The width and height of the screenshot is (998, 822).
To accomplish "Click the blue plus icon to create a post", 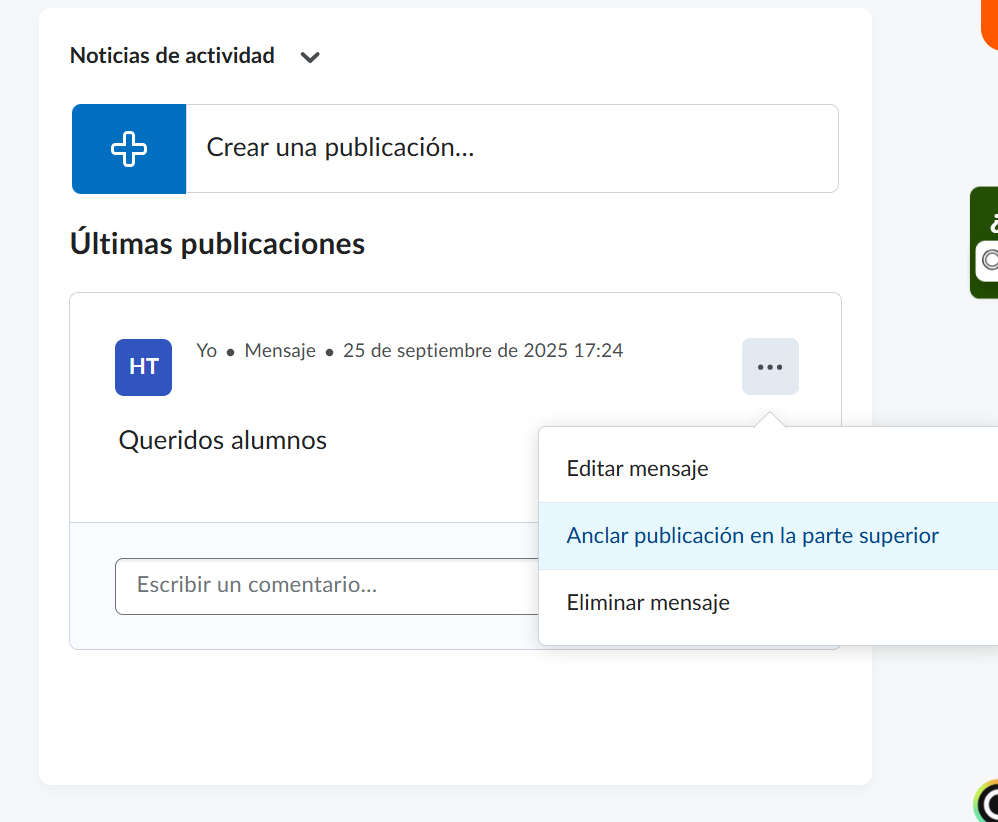I will [x=129, y=149].
